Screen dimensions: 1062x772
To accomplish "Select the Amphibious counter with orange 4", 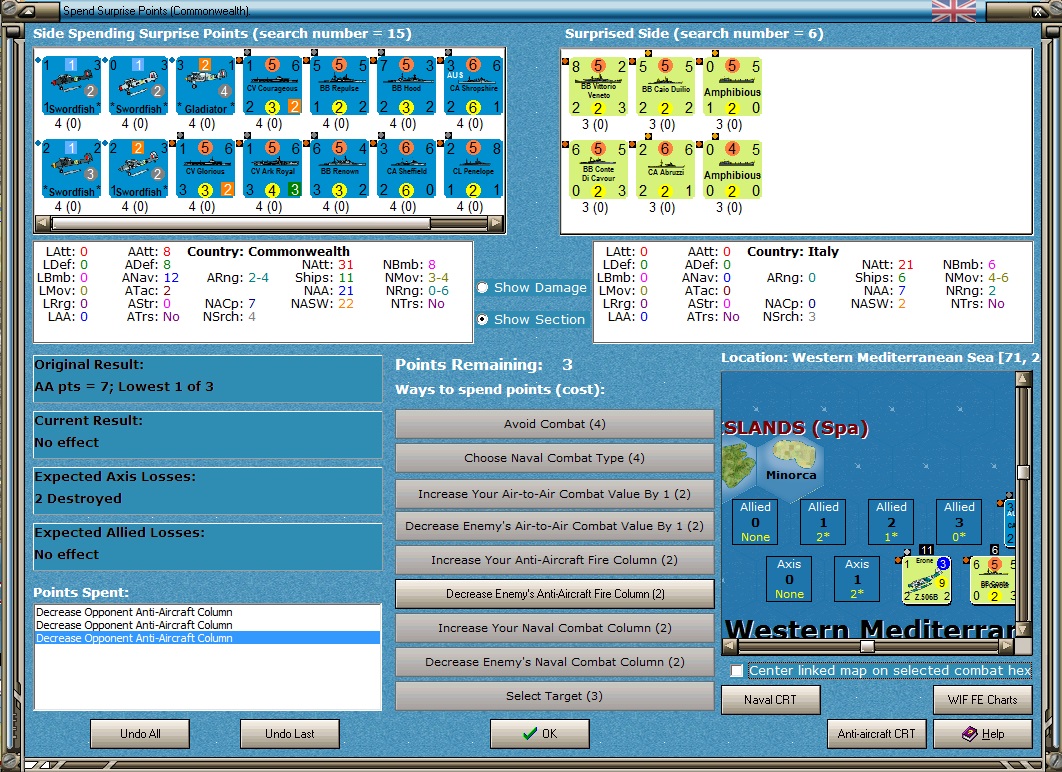I will click(x=733, y=169).
